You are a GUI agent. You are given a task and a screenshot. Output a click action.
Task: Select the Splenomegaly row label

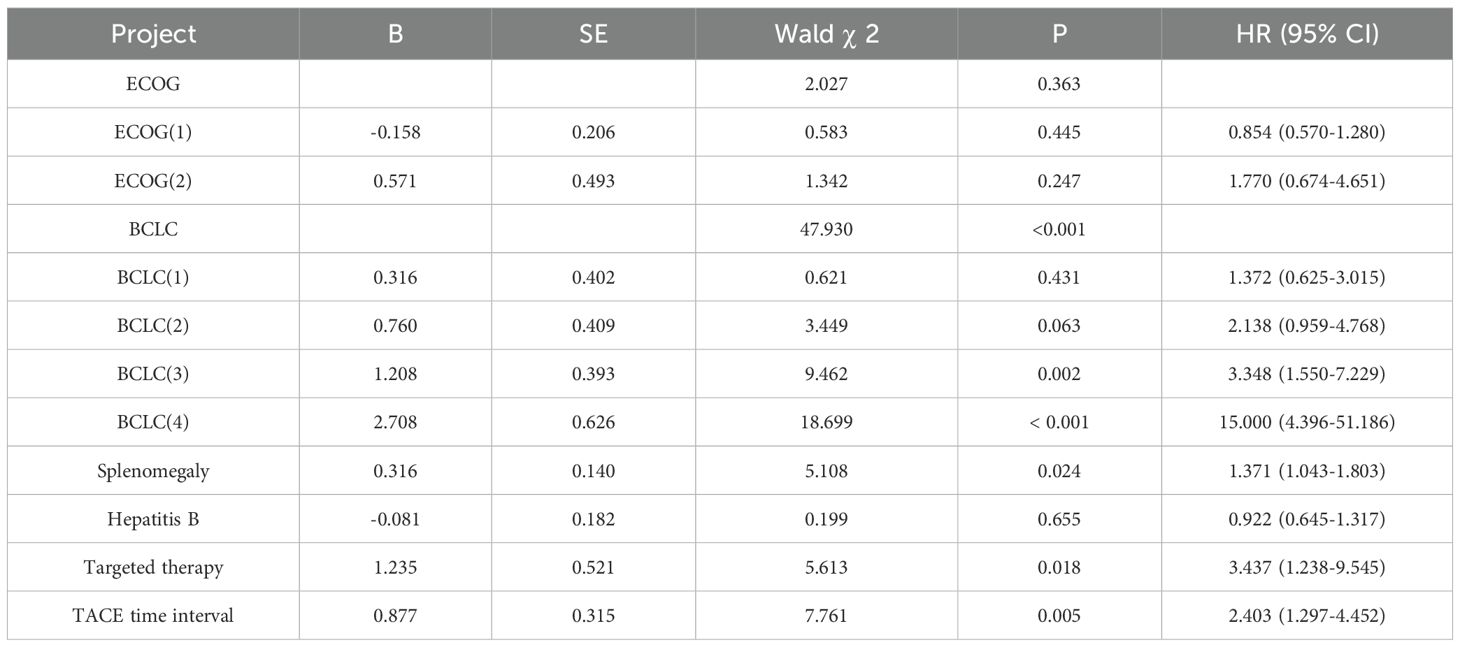click(153, 471)
